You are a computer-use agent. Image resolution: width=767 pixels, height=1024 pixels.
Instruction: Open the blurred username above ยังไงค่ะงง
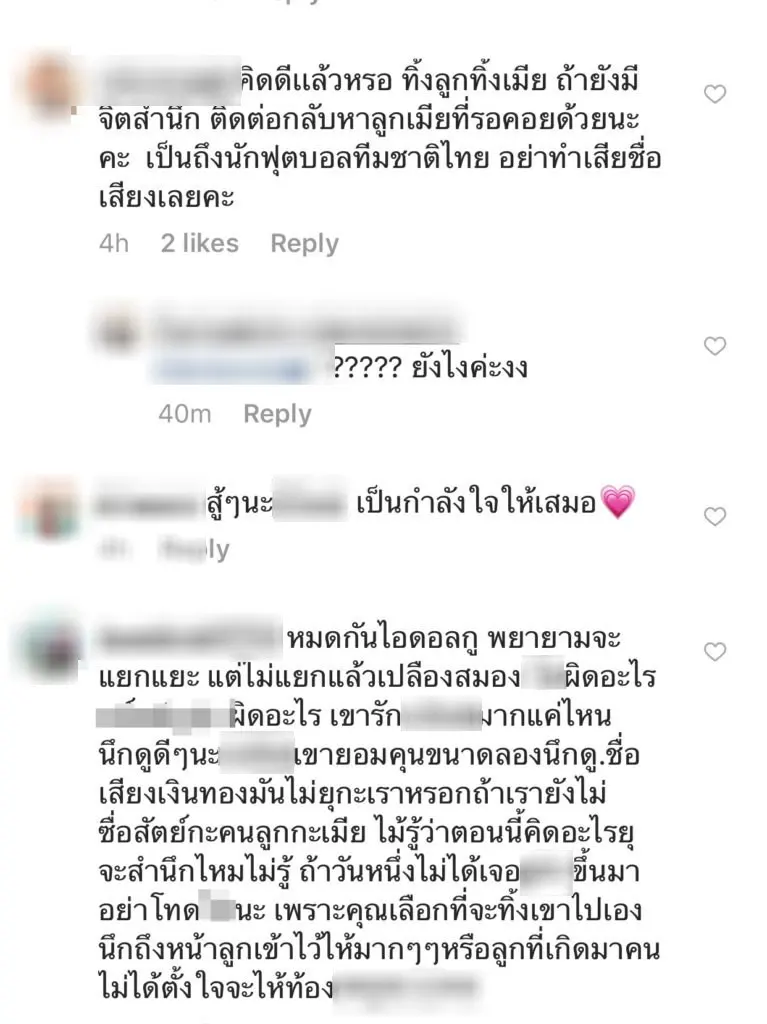[306, 330]
